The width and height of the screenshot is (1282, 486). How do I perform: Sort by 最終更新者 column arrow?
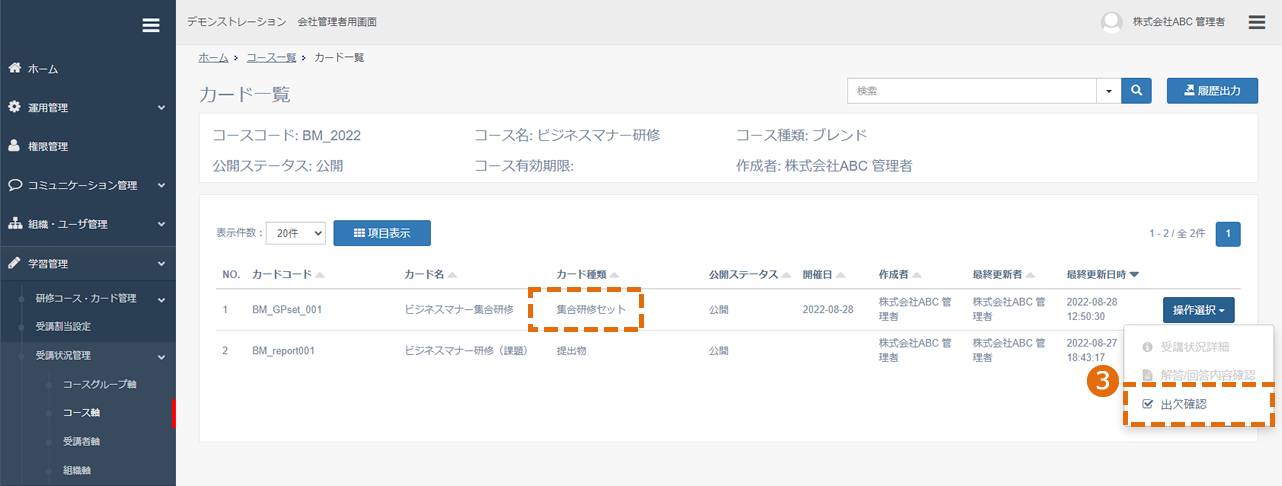pyautogui.click(x=1031, y=274)
